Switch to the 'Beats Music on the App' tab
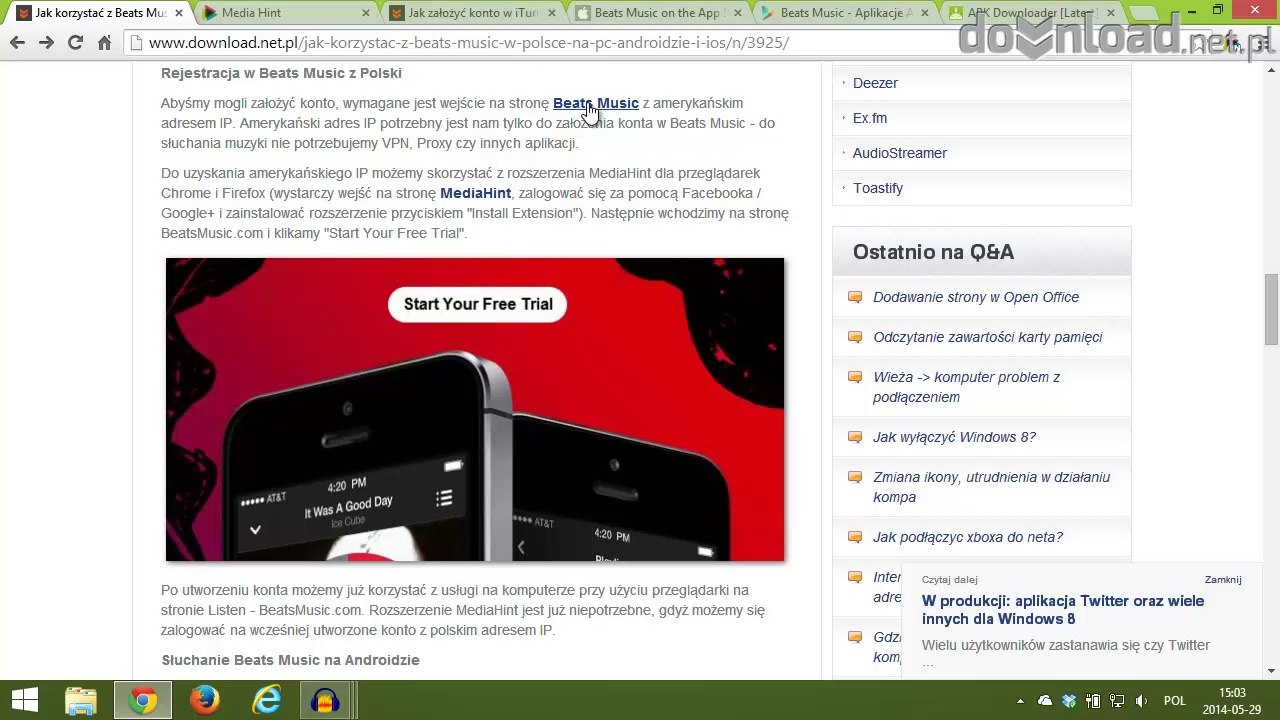 pos(658,13)
